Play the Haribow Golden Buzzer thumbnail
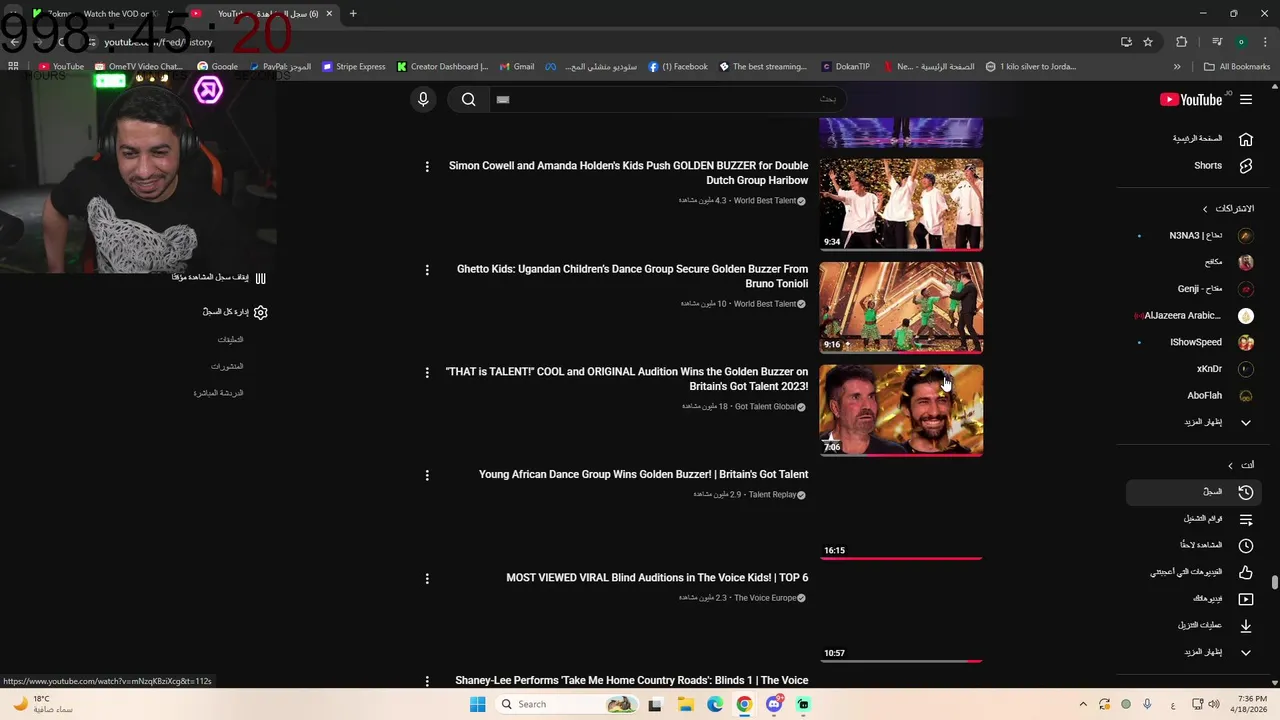The height and width of the screenshot is (720, 1280). 901,204
